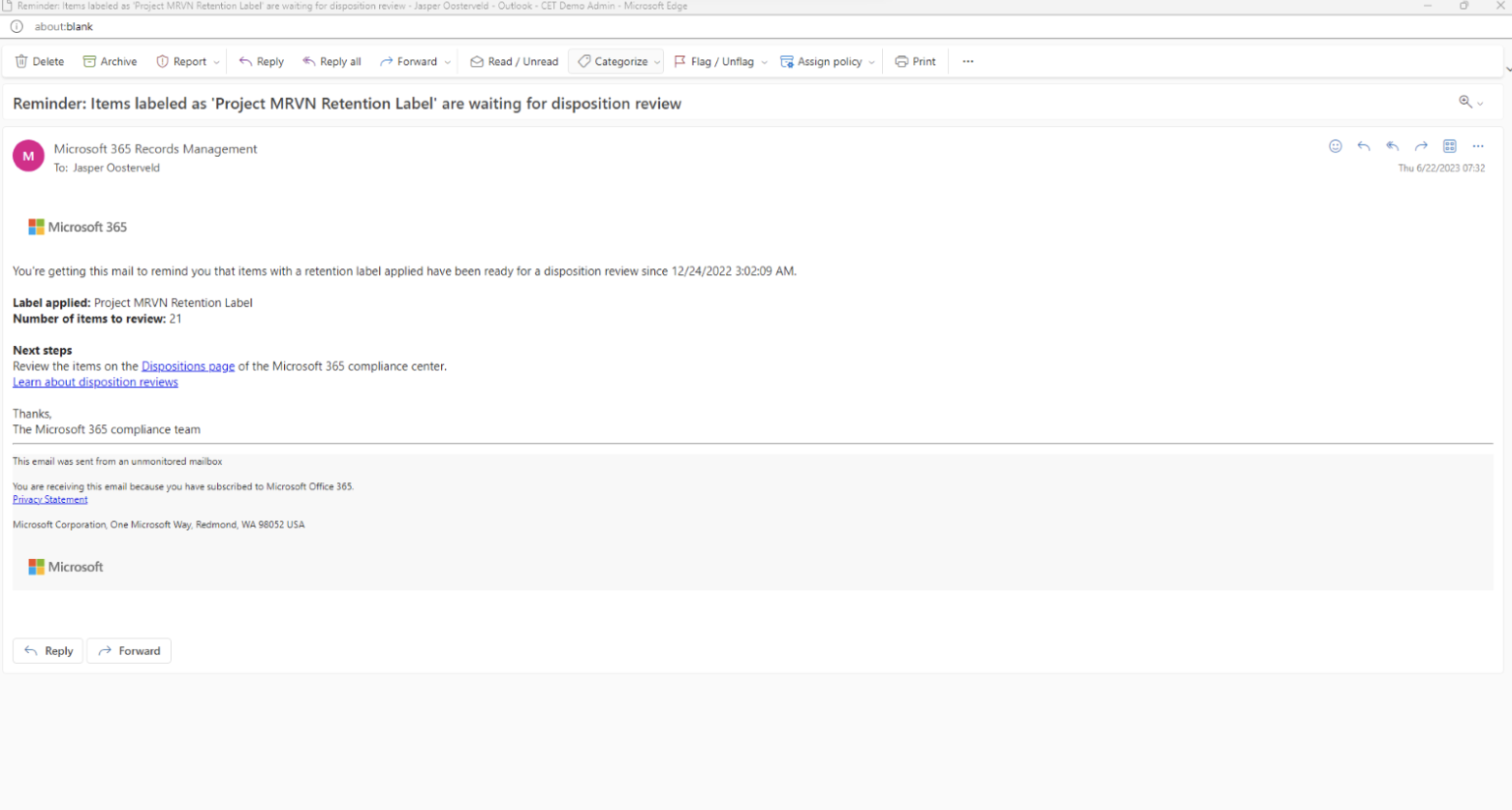Click the 'Label applied' line text
This screenshot has width=1512, height=810.
click(133, 302)
